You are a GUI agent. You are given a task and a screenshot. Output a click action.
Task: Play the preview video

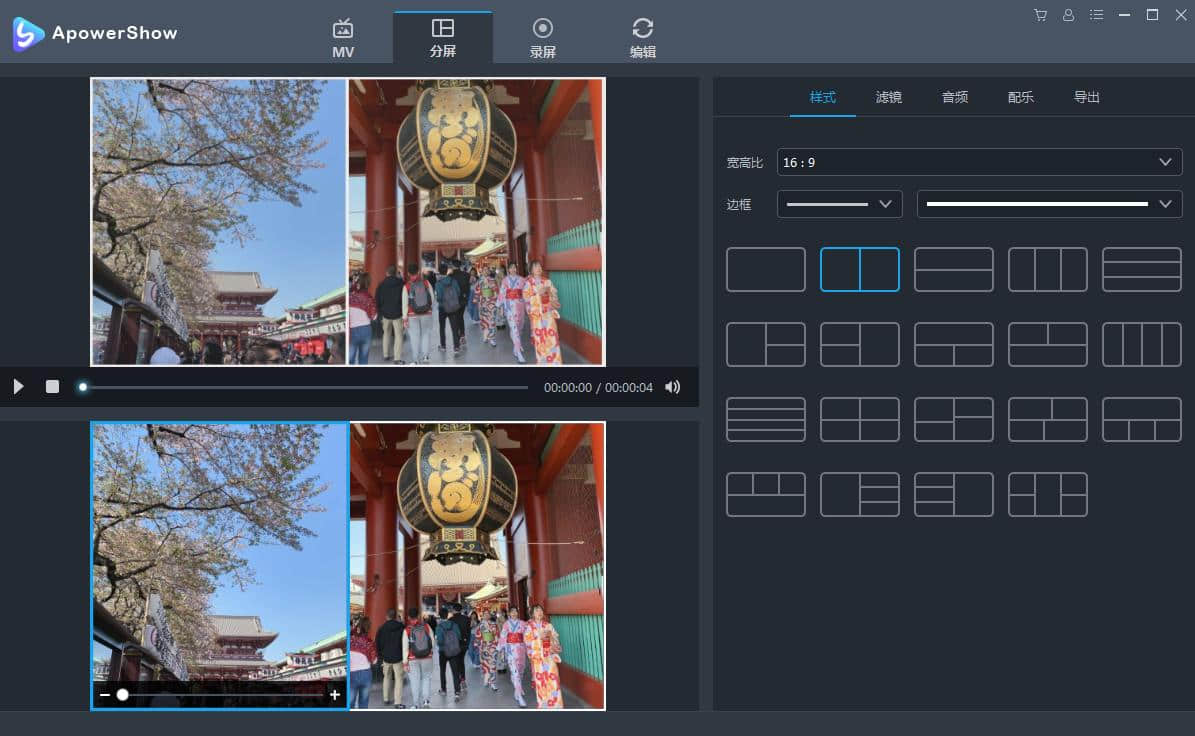click(18, 387)
